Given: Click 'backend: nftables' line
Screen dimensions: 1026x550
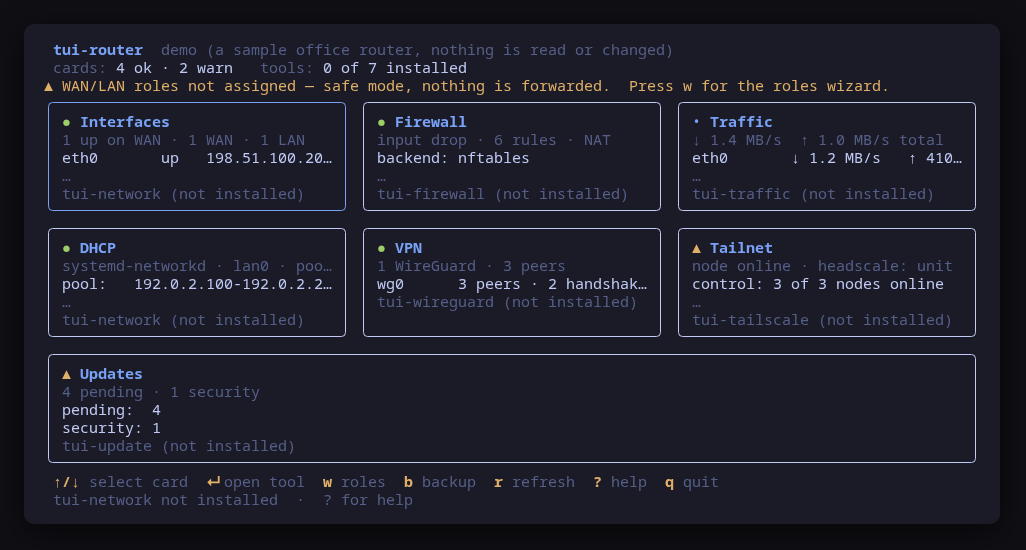Looking at the screenshot, I should (x=453, y=158).
